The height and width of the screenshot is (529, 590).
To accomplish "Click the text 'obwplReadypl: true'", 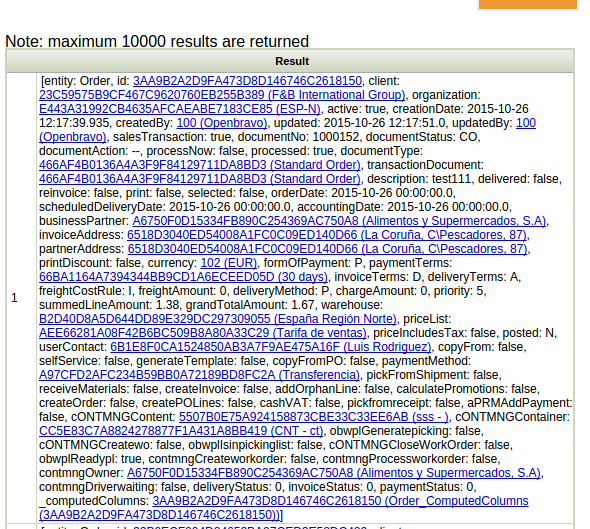I will pos(90,459).
